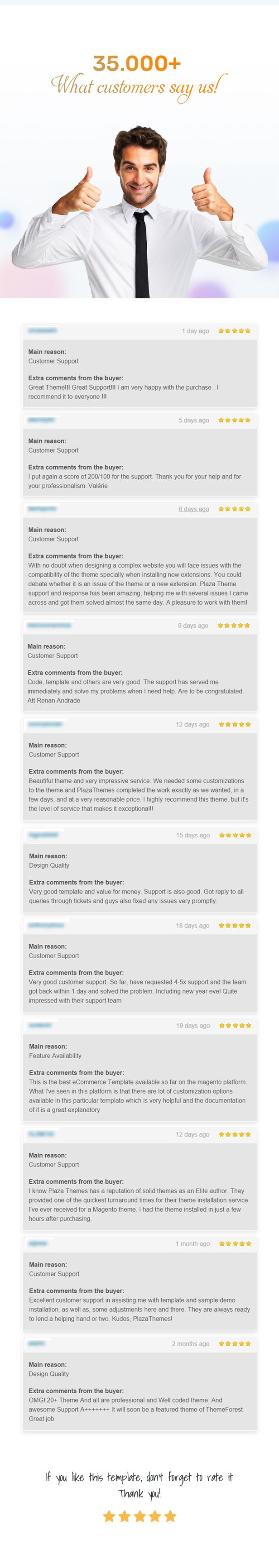Click the handwritten "Thank you!" text

tap(139, 1493)
